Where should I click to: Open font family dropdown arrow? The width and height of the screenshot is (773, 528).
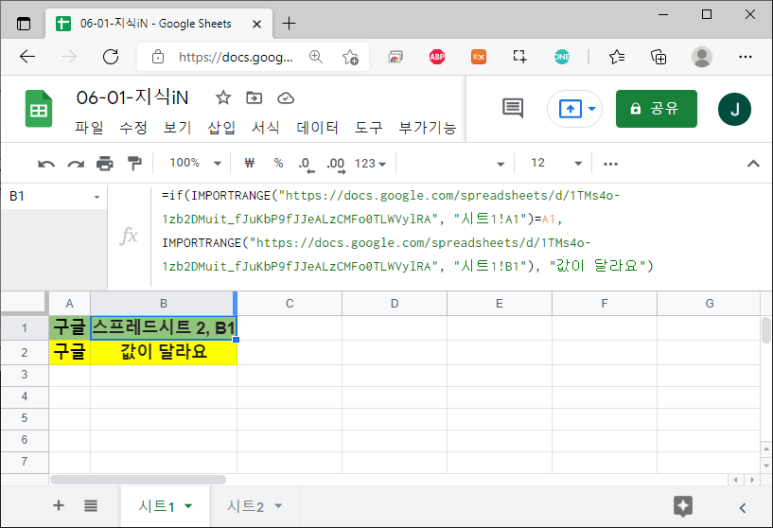click(500, 164)
